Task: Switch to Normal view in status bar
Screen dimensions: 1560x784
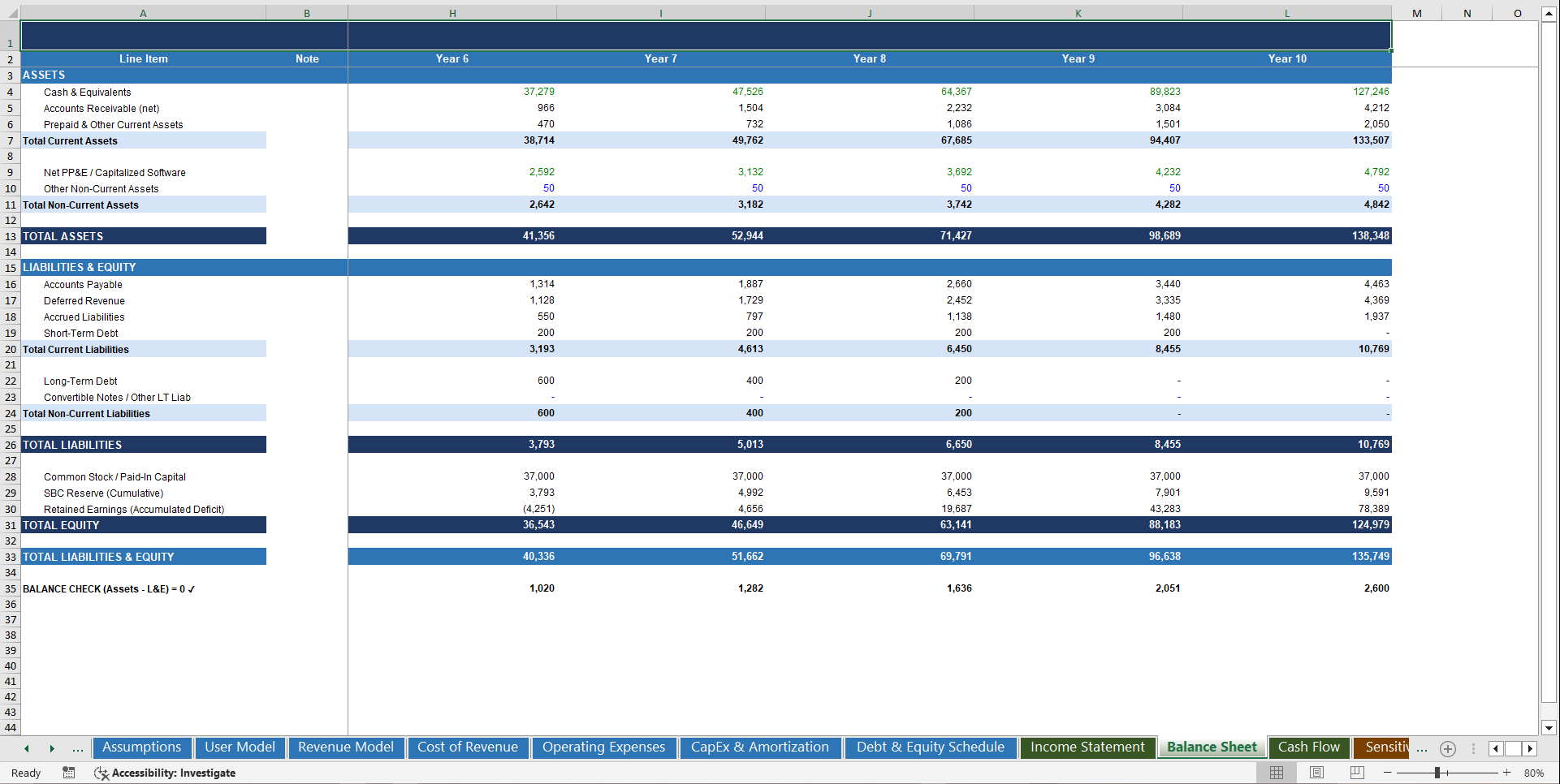Action: (x=1276, y=772)
